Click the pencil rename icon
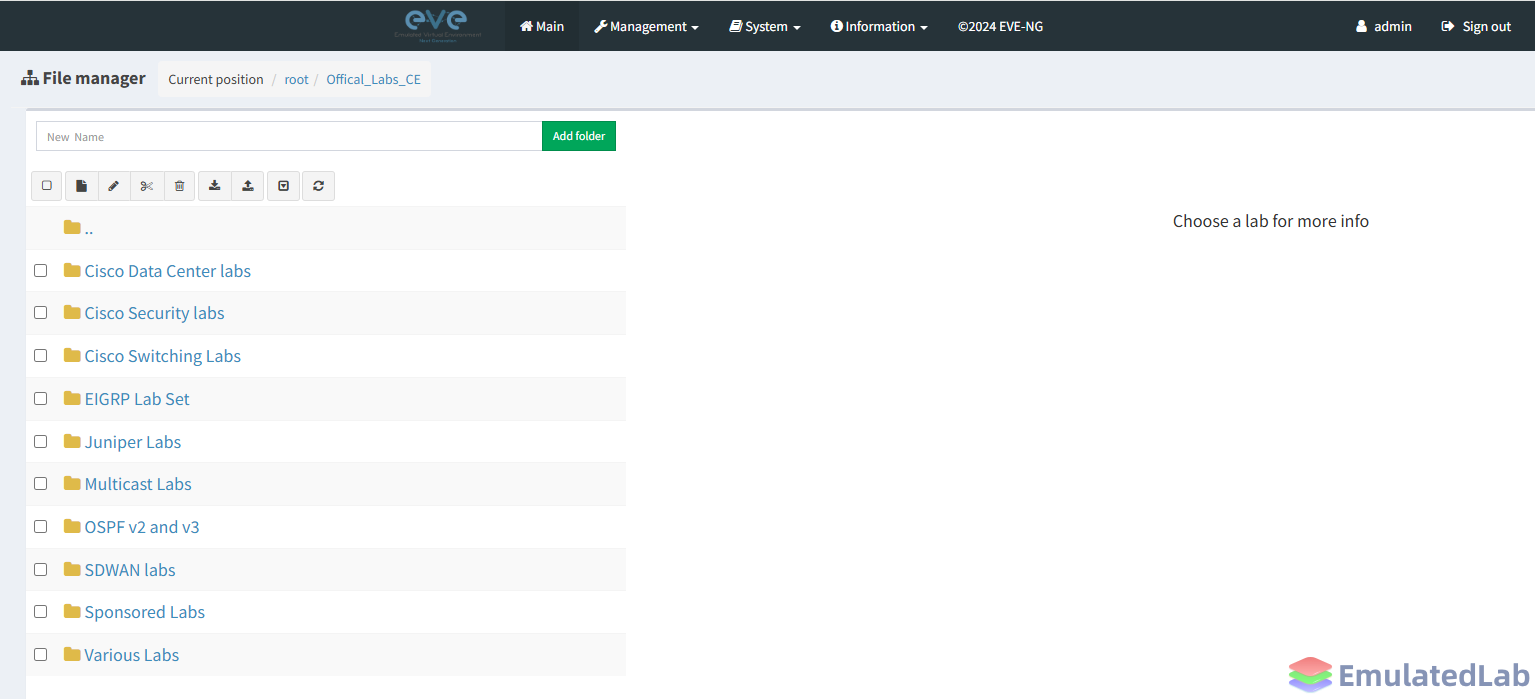The height and width of the screenshot is (699, 1535). tap(114, 186)
